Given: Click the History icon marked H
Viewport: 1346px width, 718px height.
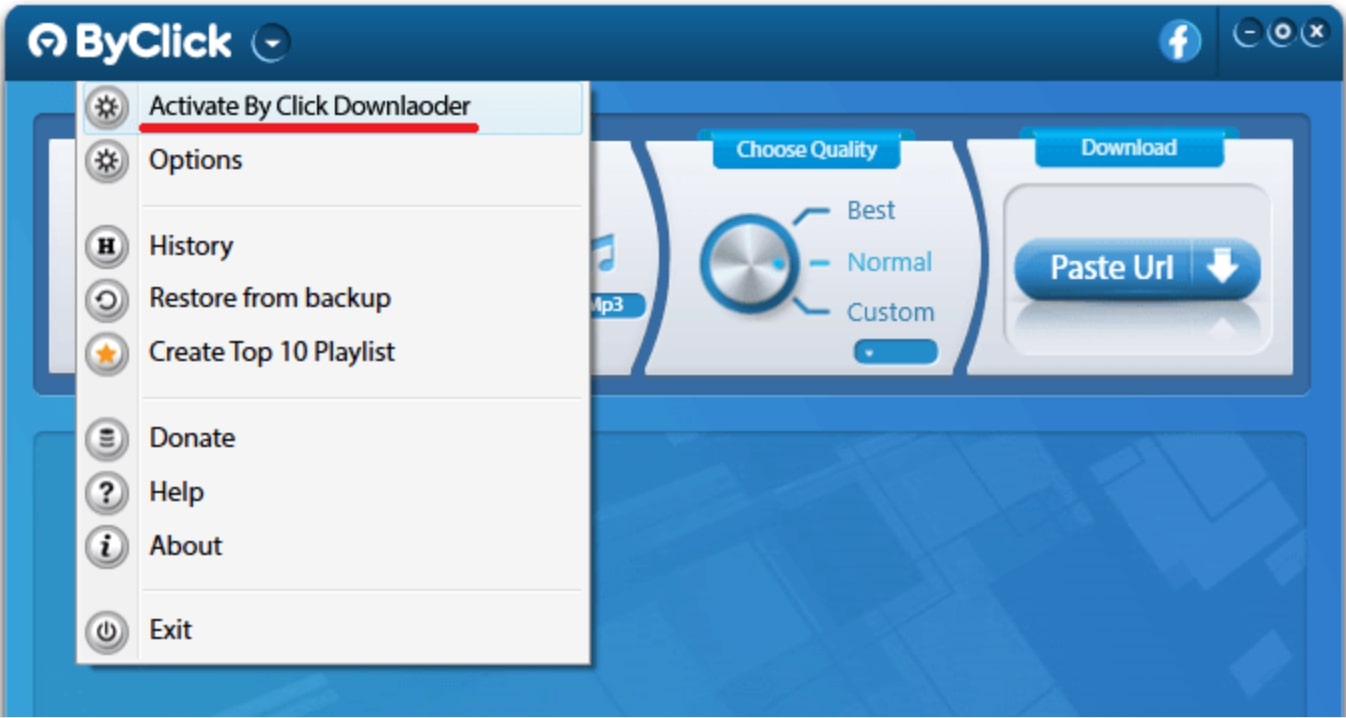Looking at the screenshot, I should (107, 247).
